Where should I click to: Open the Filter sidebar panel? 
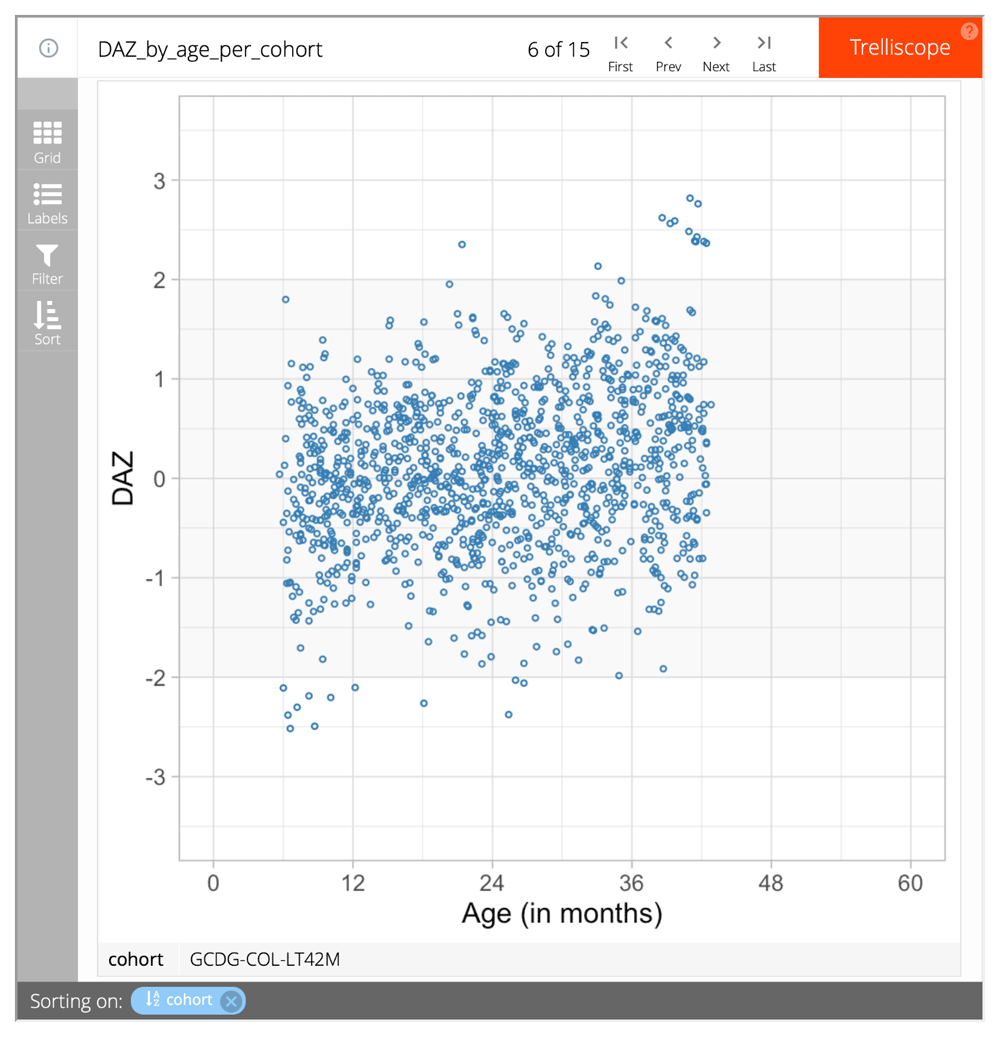tap(47, 263)
